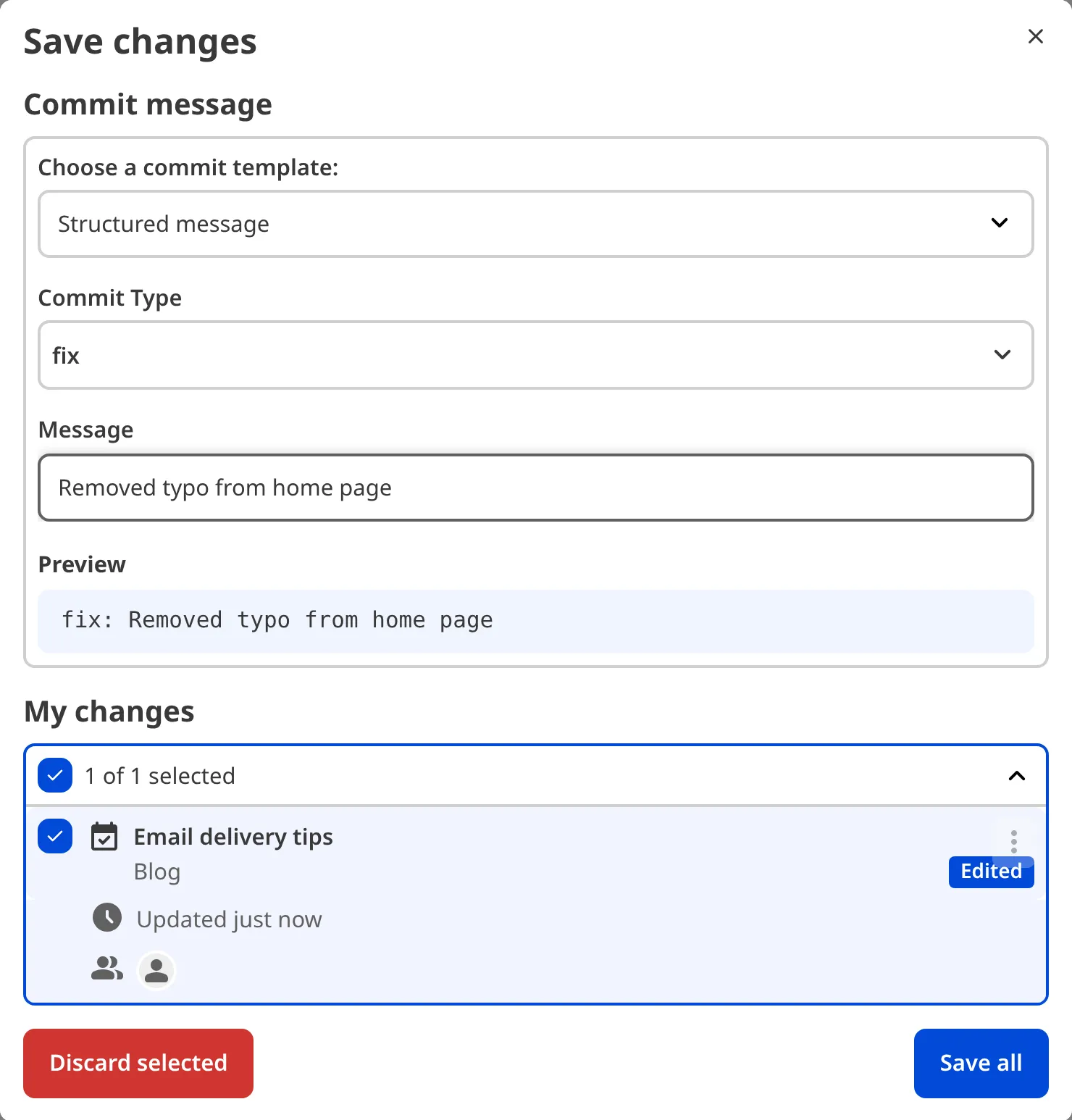Click the Save all button
The image size is (1072, 1120).
click(981, 1063)
